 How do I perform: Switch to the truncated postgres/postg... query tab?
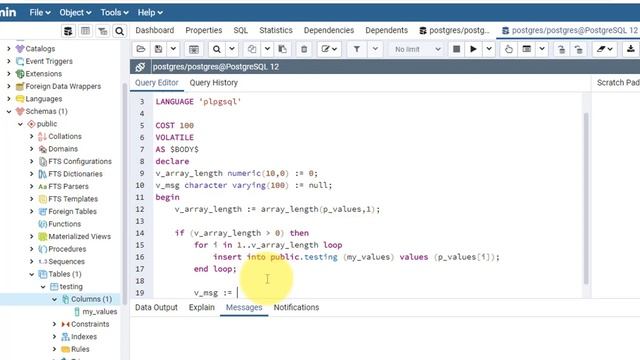coord(454,30)
